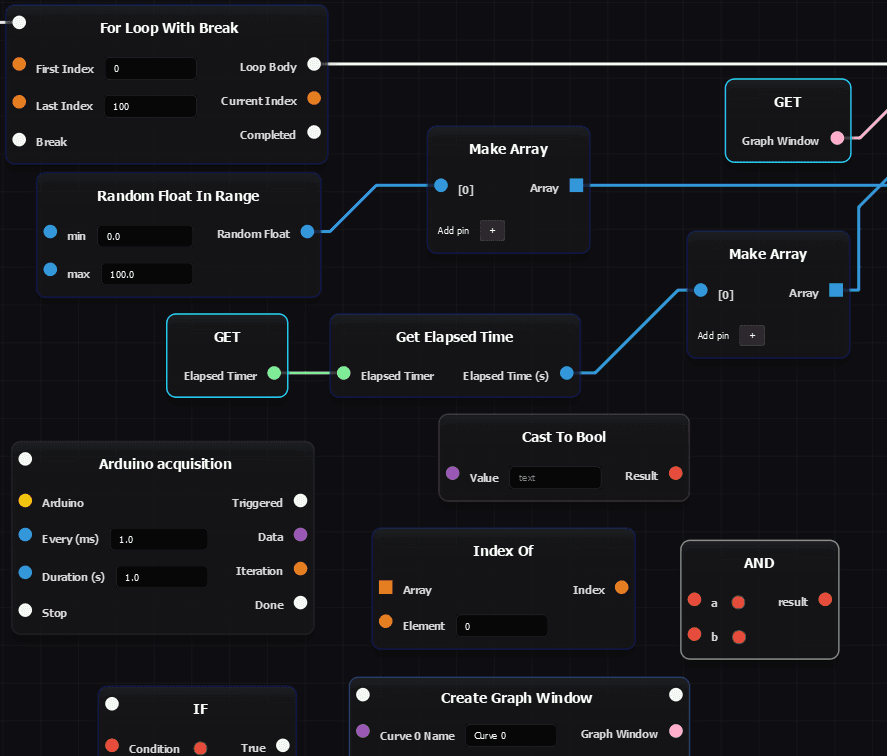Click the Random Float blue output pin
This screenshot has height=756, width=887.
tap(307, 232)
